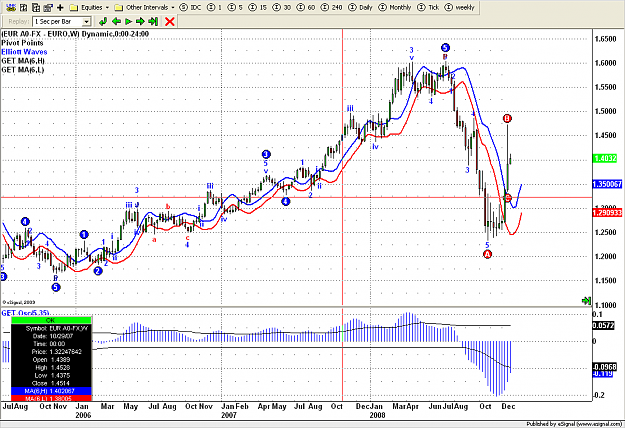Click the 2008 year label on time axis
The image size is (625, 428).
(377, 415)
